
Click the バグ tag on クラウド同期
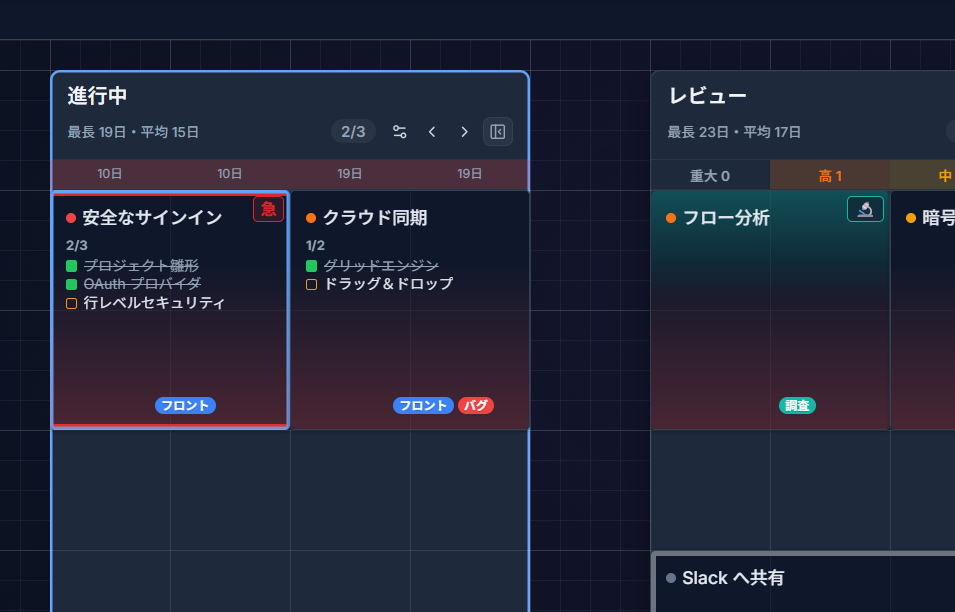(476, 406)
